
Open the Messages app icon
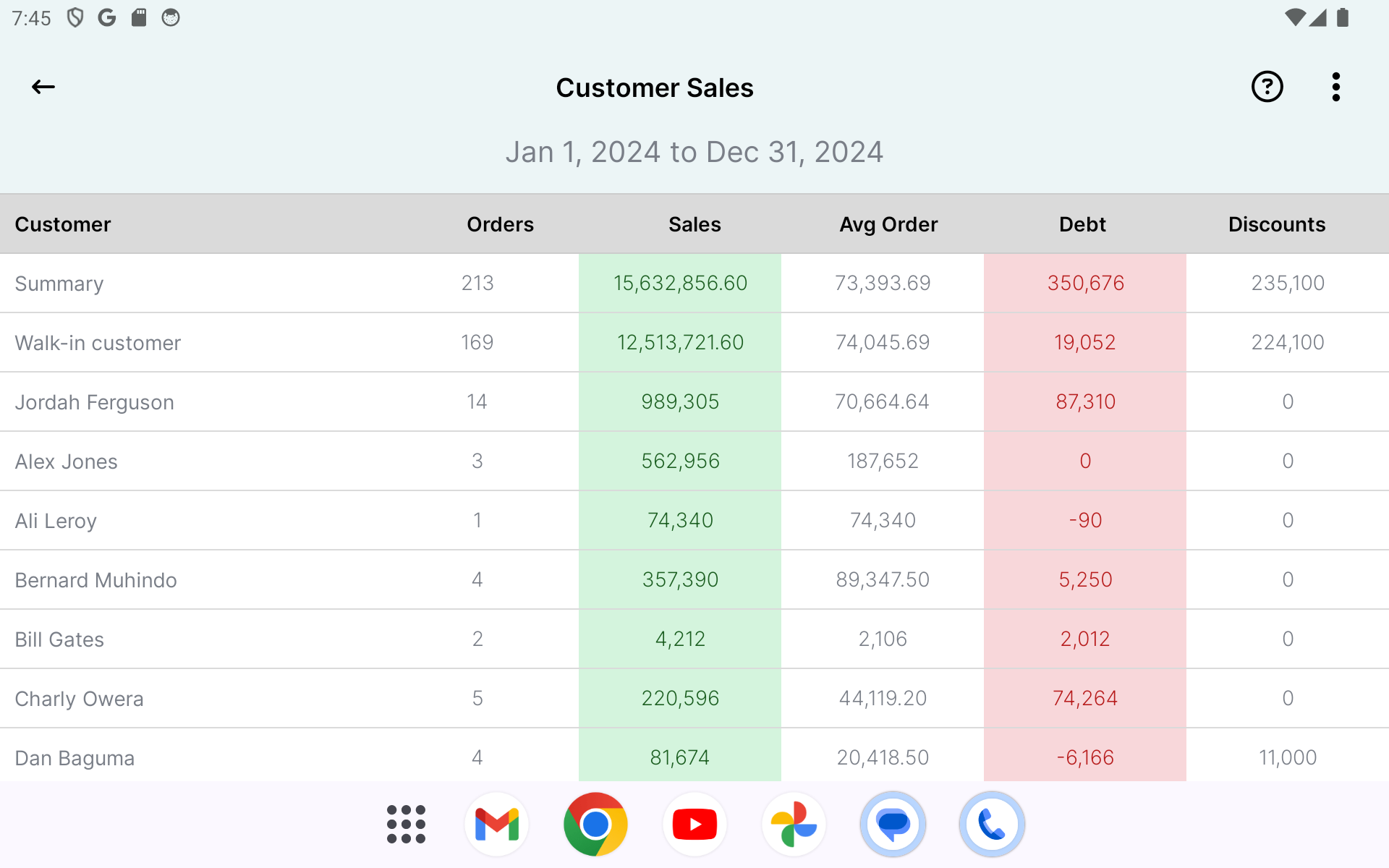pos(893,824)
